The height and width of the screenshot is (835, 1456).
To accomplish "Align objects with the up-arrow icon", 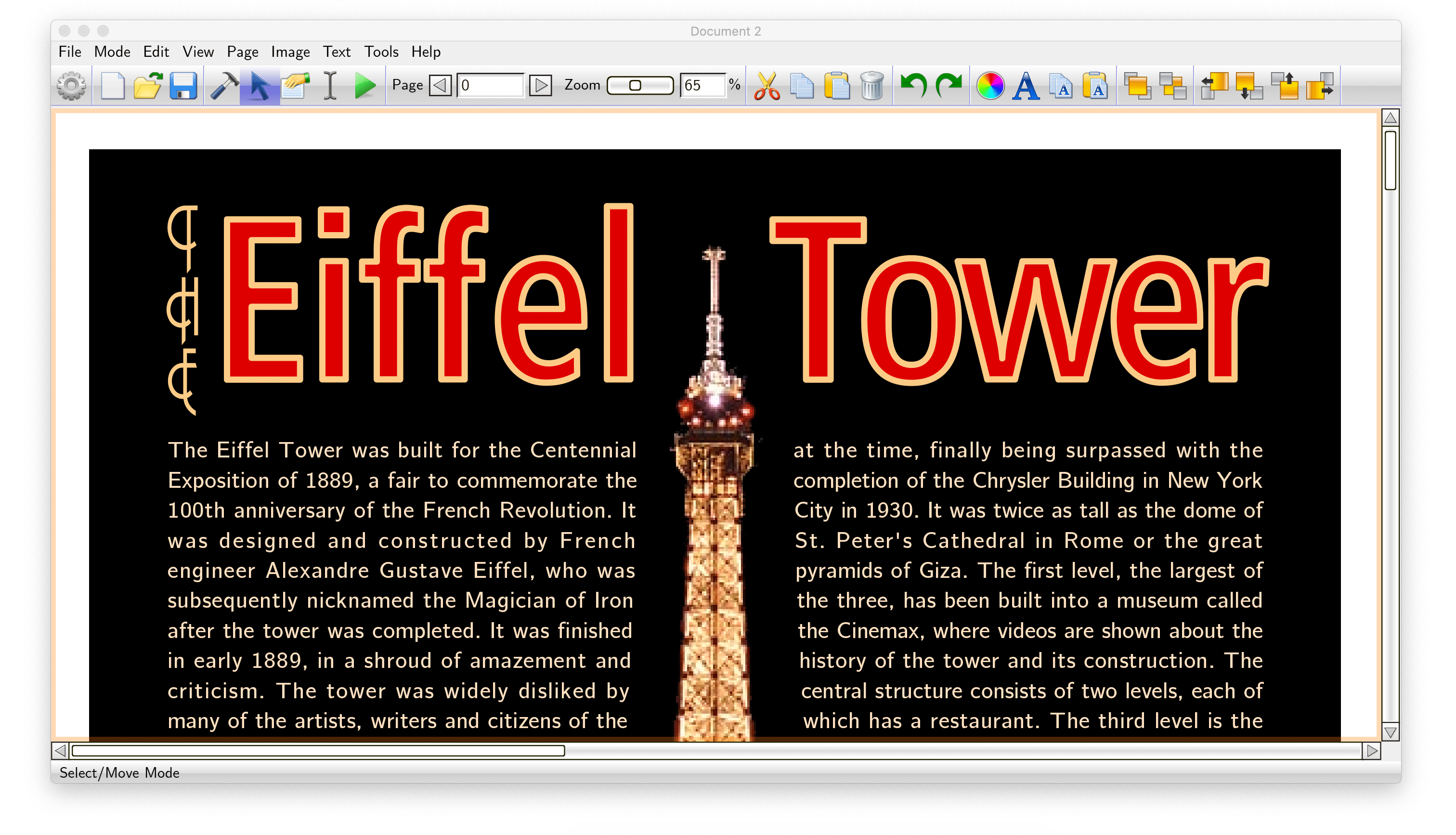I will point(1285,86).
